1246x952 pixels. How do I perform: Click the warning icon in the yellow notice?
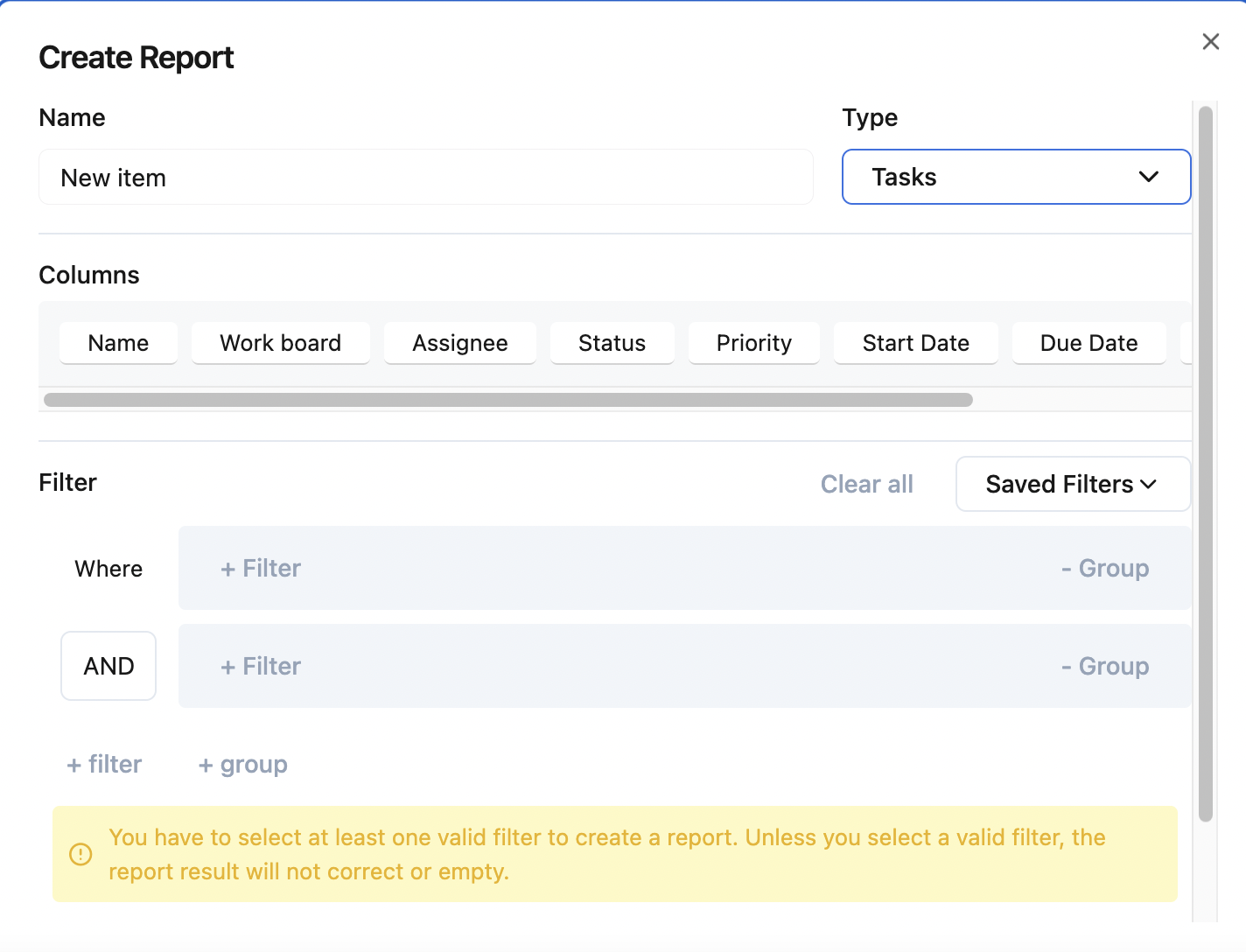[80, 854]
